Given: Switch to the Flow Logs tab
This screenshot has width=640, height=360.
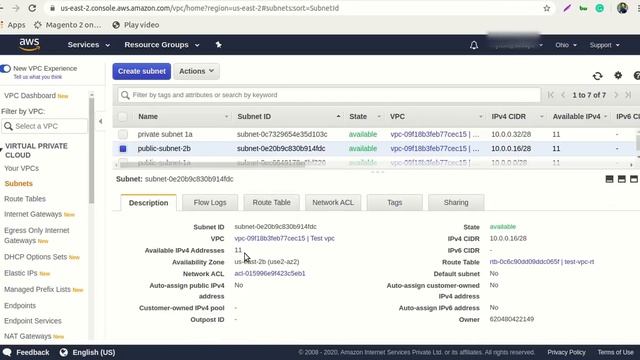Looking at the screenshot, I should tap(210, 202).
